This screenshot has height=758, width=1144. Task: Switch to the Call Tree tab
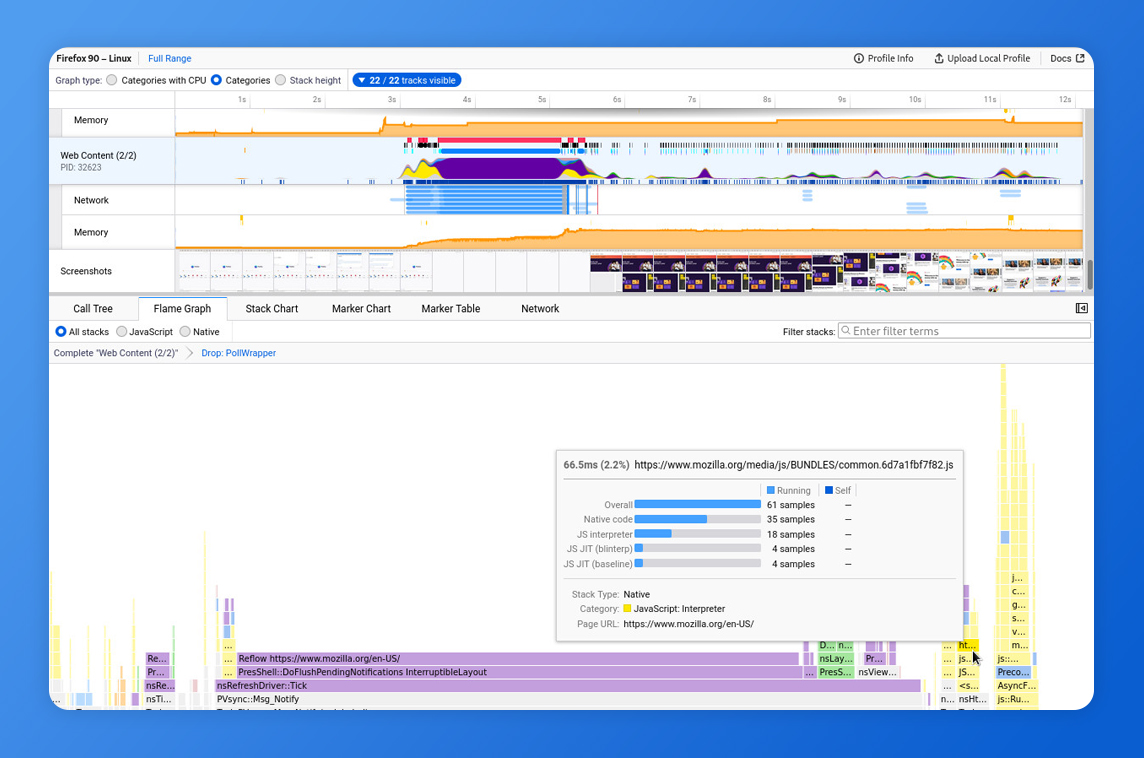pos(93,309)
